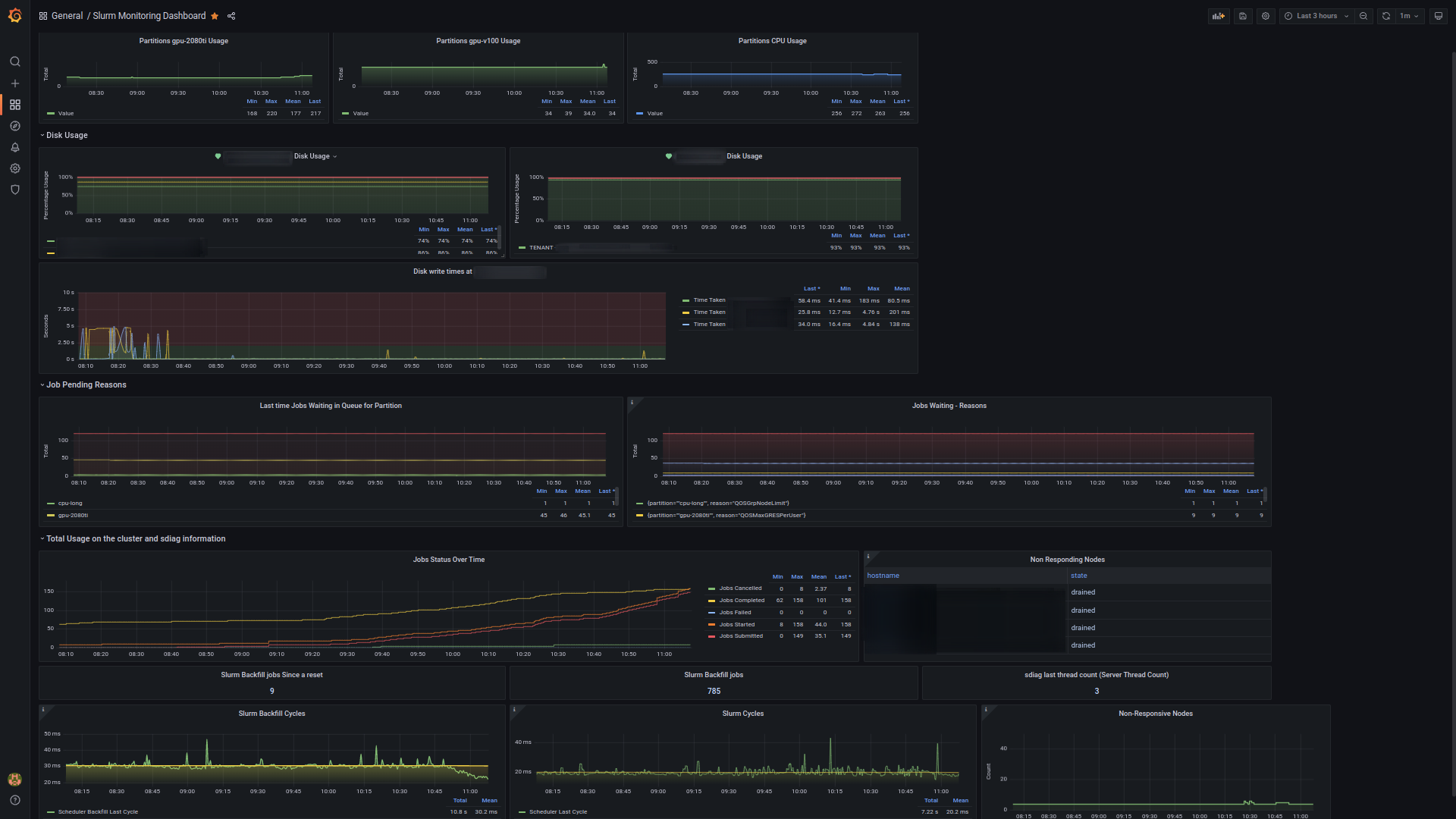The width and height of the screenshot is (1456, 819).
Task: Open Slurm Backfill Cycles panel title menu
Action: point(271,714)
